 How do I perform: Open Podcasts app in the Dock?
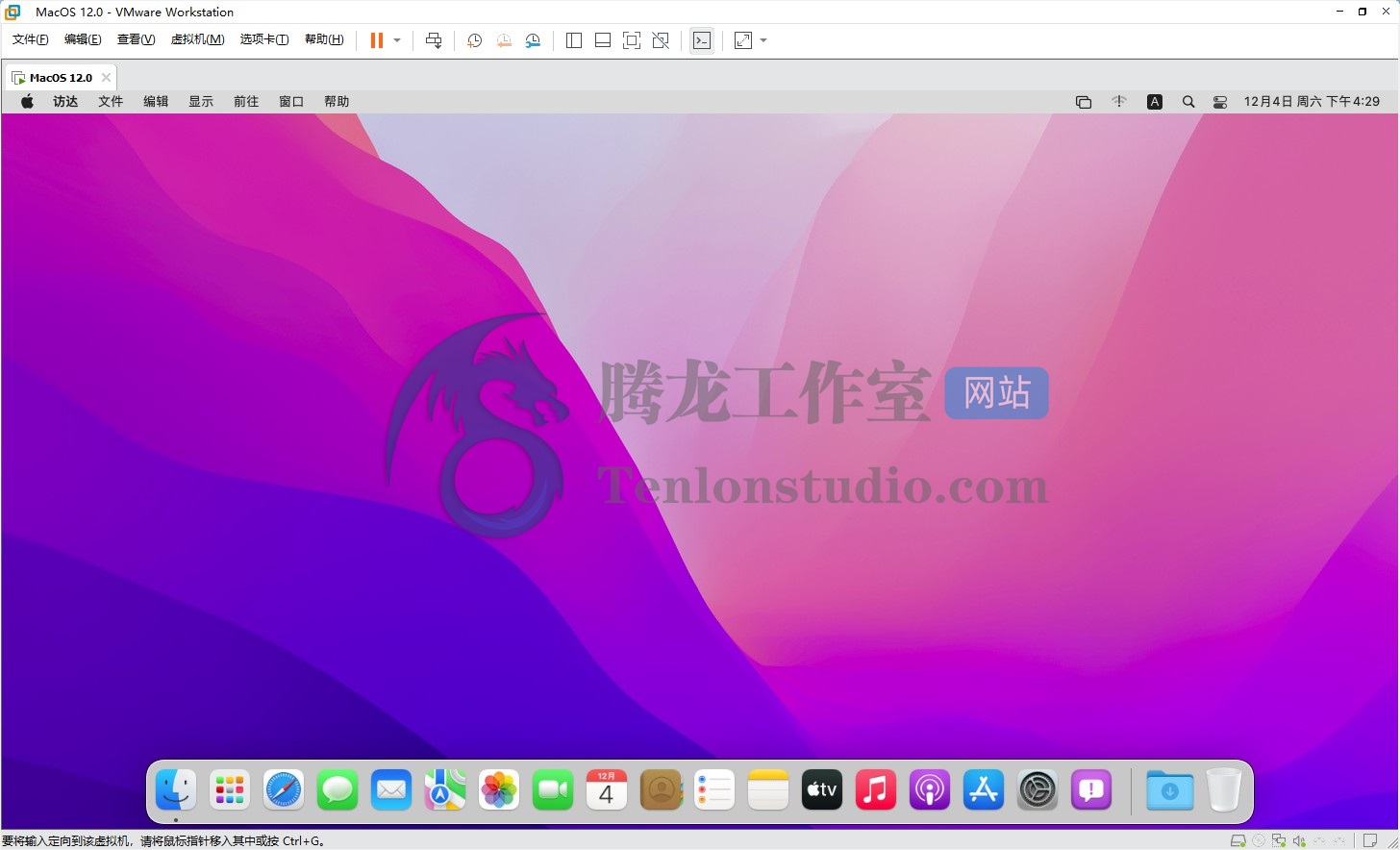point(930,790)
